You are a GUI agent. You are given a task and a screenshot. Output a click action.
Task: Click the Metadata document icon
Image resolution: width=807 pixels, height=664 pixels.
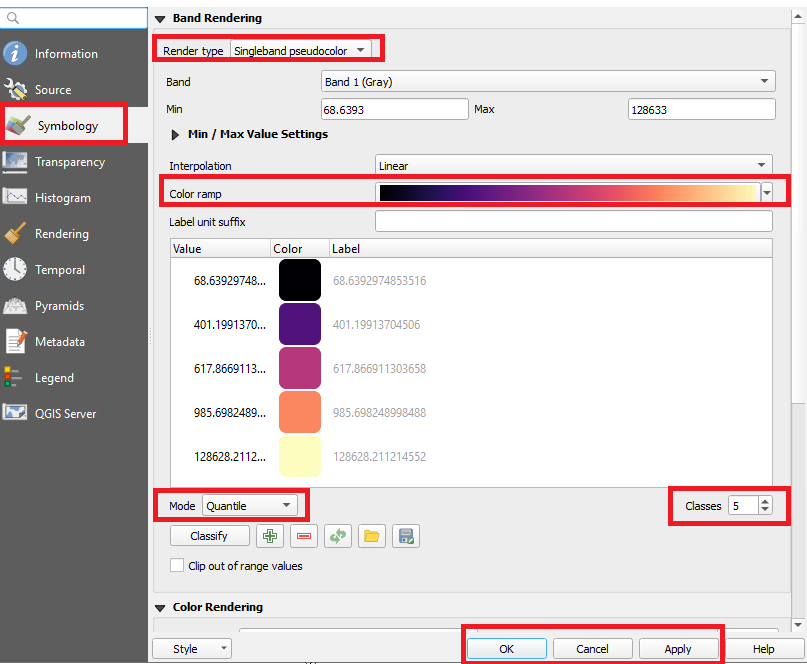15,341
